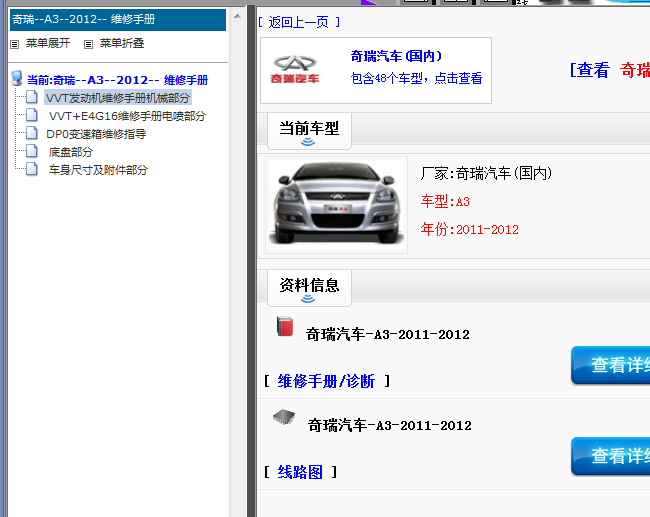This screenshot has height=517, width=650.
Task: Click the 年份:2011-2012 red text
Action: (x=469, y=229)
